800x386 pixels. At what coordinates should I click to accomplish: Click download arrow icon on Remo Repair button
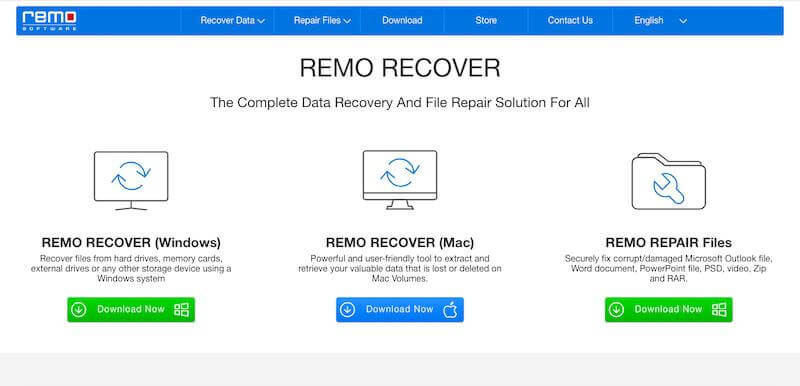616,310
